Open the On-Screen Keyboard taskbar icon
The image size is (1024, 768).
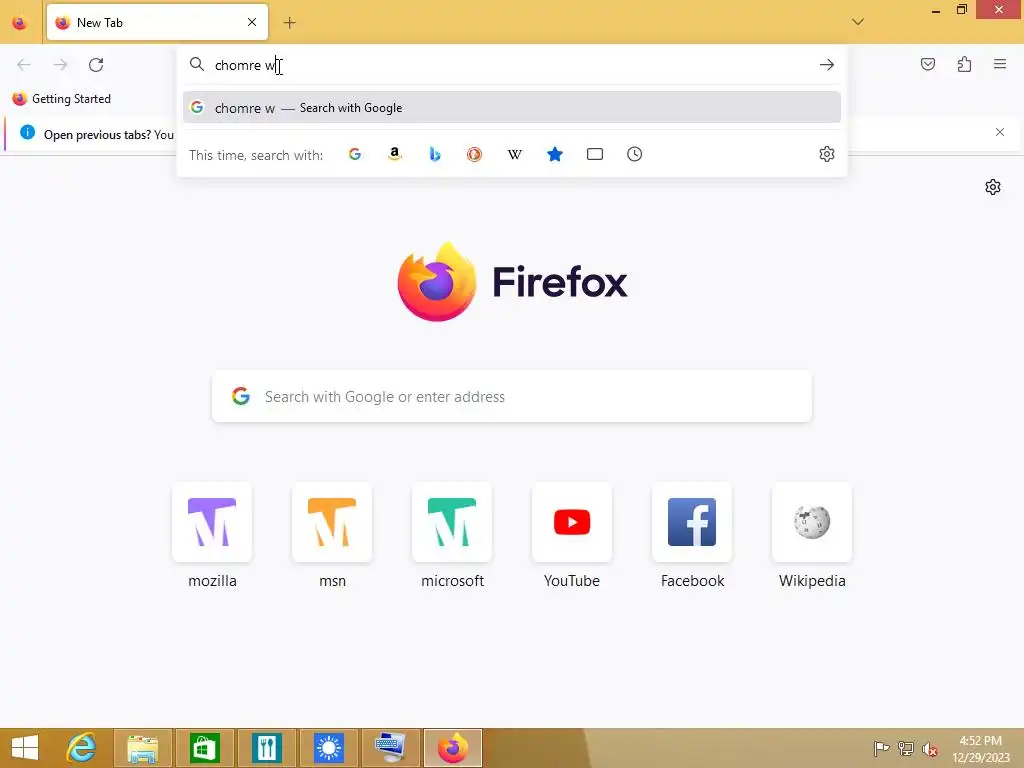pos(391,748)
